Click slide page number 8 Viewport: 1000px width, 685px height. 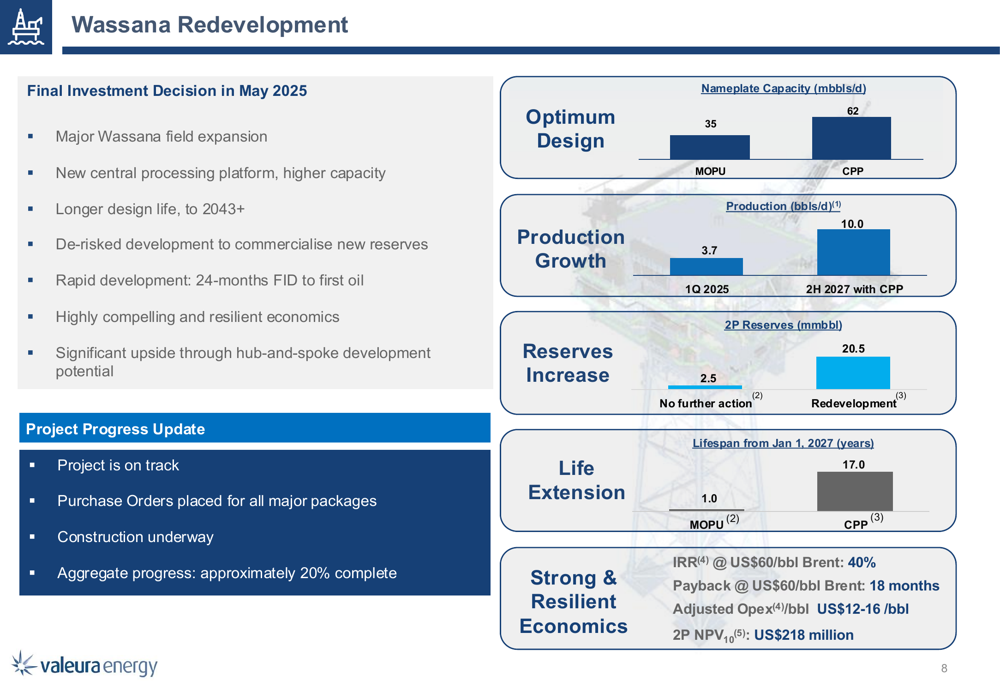click(x=944, y=668)
